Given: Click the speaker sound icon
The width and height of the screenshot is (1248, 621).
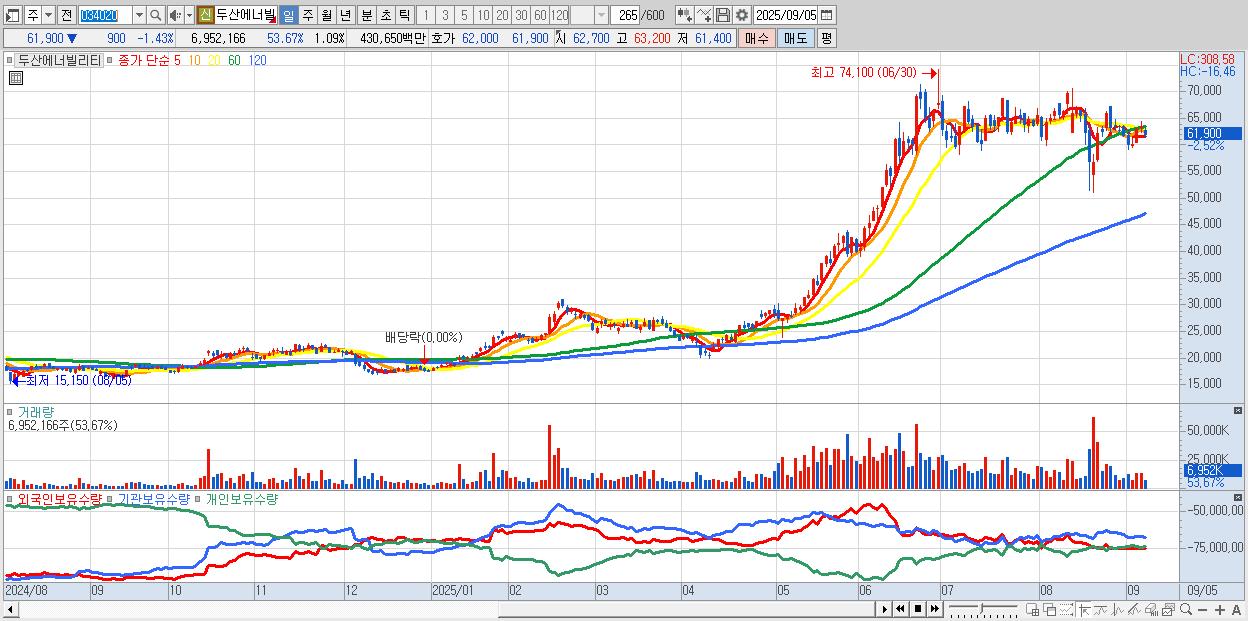Looking at the screenshot, I should (x=175, y=16).
